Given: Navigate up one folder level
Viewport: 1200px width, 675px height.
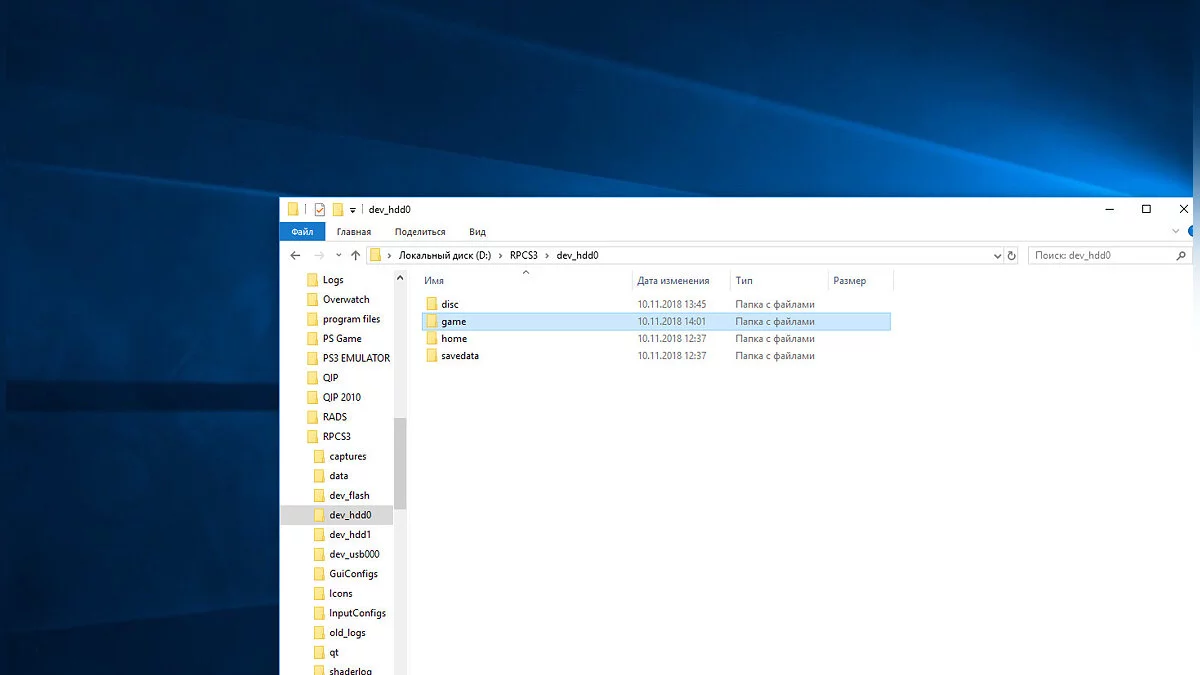Looking at the screenshot, I should tap(355, 256).
